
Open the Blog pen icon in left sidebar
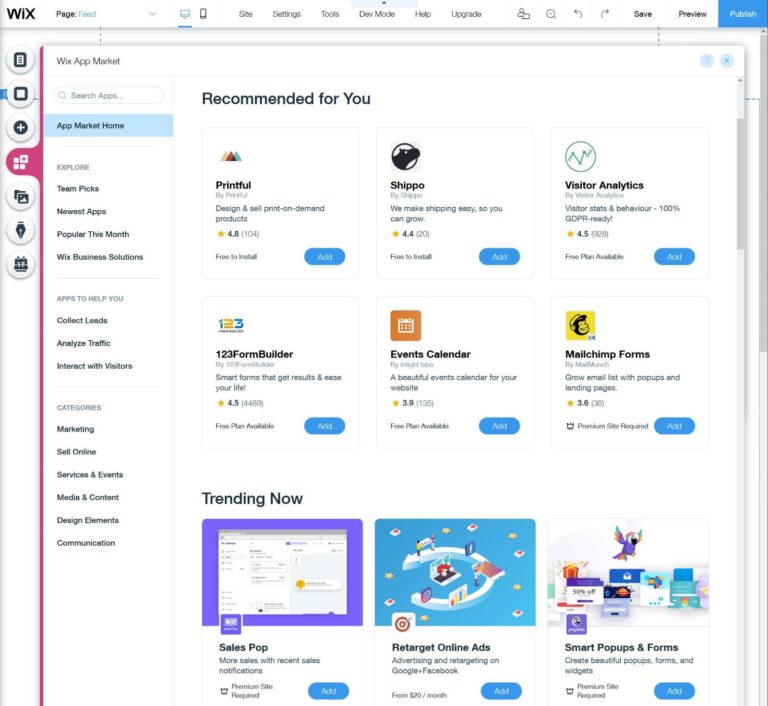click(20, 230)
